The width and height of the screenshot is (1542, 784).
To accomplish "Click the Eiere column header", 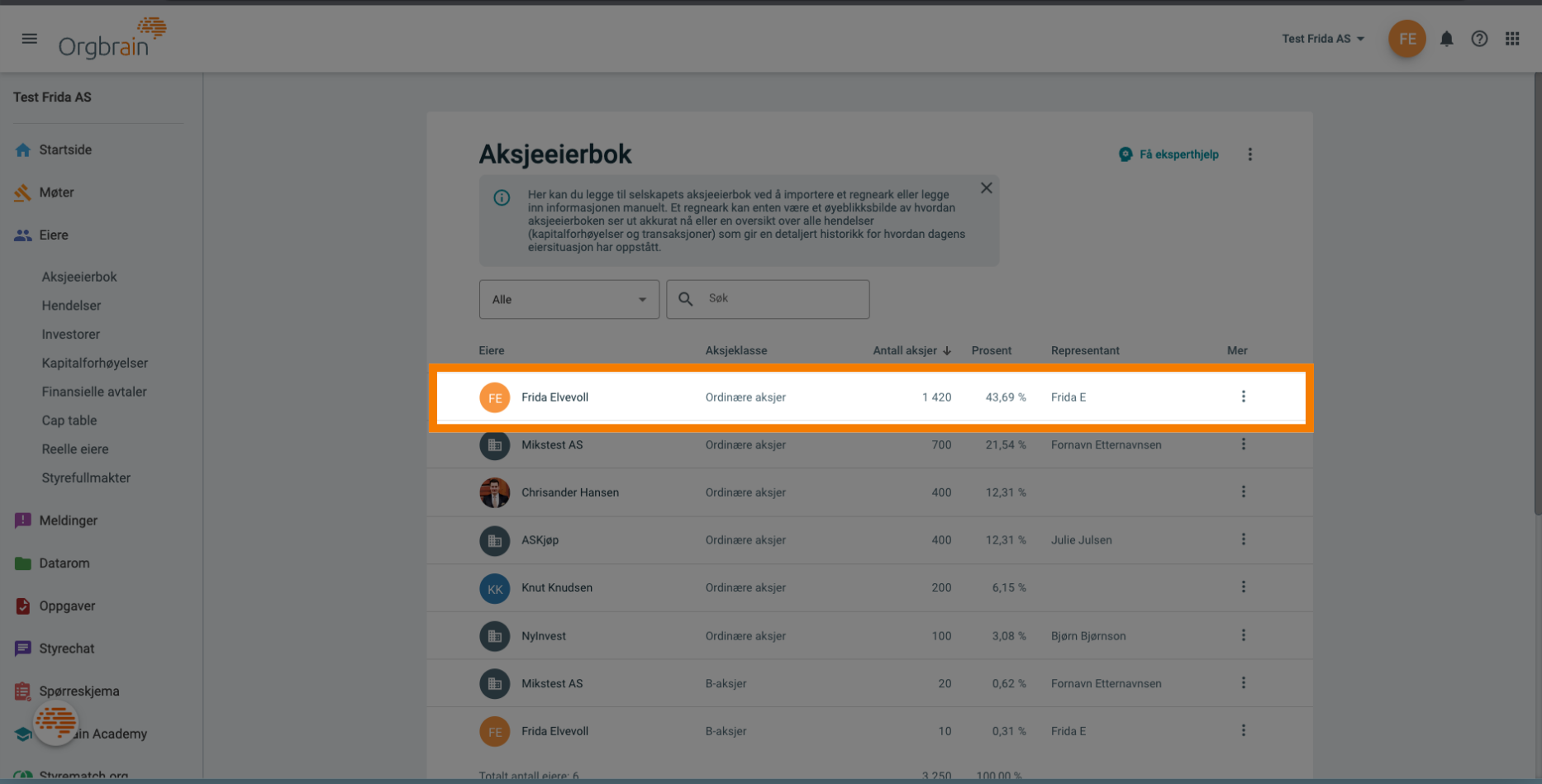I will [x=492, y=351].
